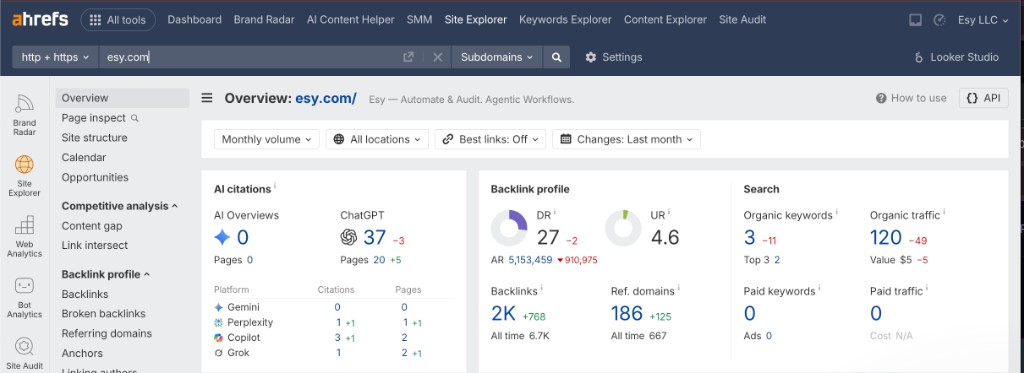The width and height of the screenshot is (1024, 373).
Task: Click the info icon next to AI citations
Action: click(x=275, y=186)
